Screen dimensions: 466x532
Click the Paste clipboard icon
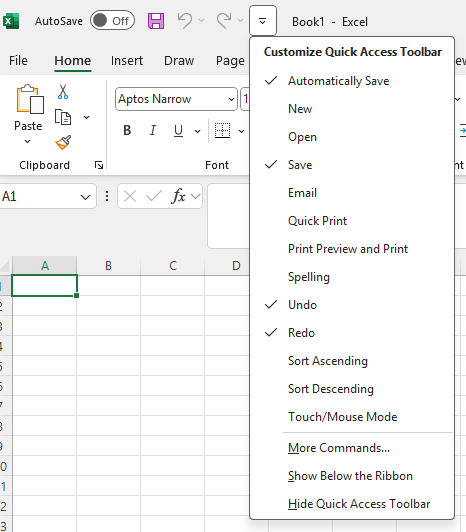pos(30,99)
